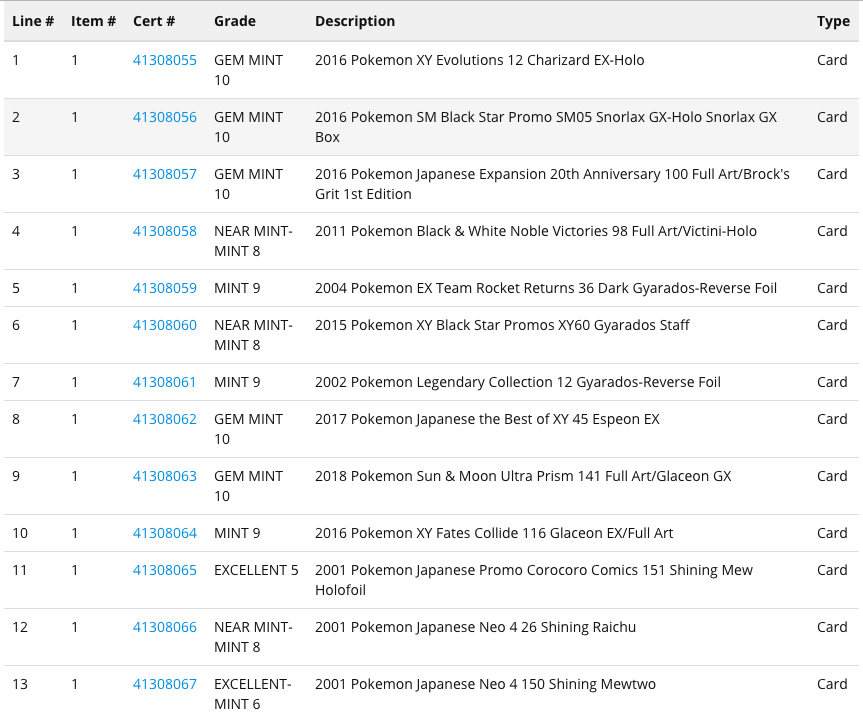Select the XY60 Gyarados Staff description
This screenshot has height=713, width=863.
[502, 325]
